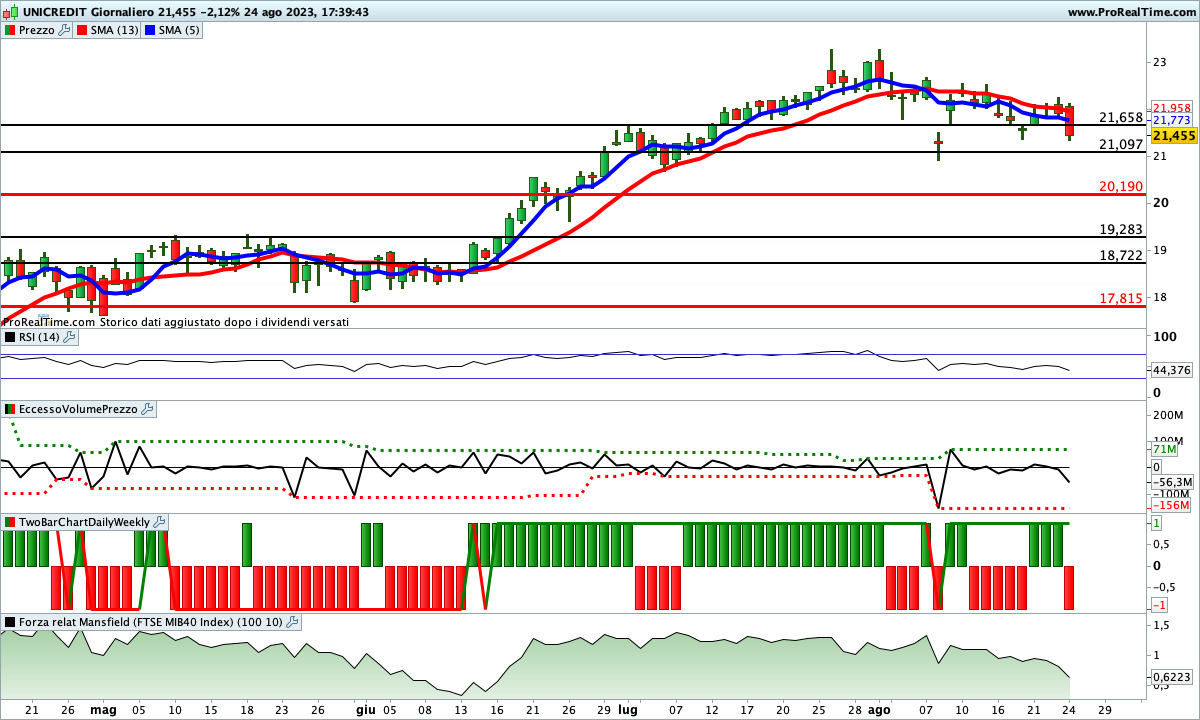Click the red 20,190 level label
1200x720 pixels.
coord(1121,186)
